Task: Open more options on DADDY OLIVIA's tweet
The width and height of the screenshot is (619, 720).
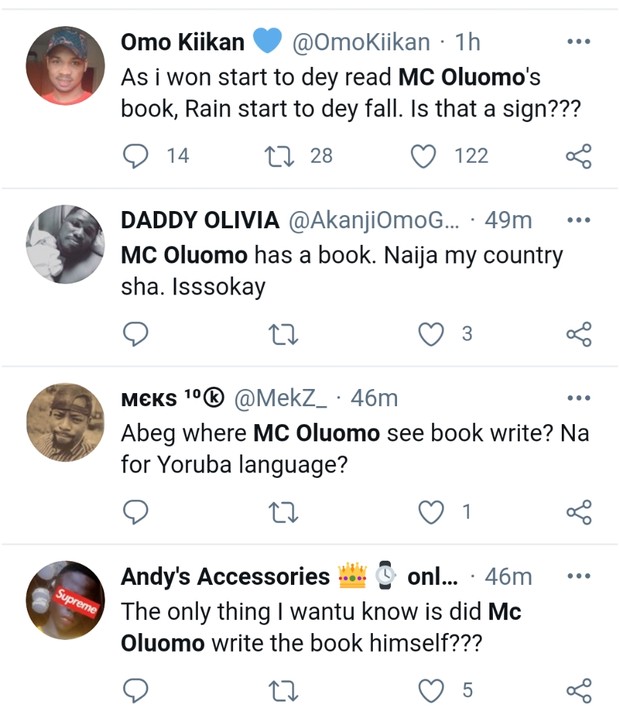Action: point(579,219)
